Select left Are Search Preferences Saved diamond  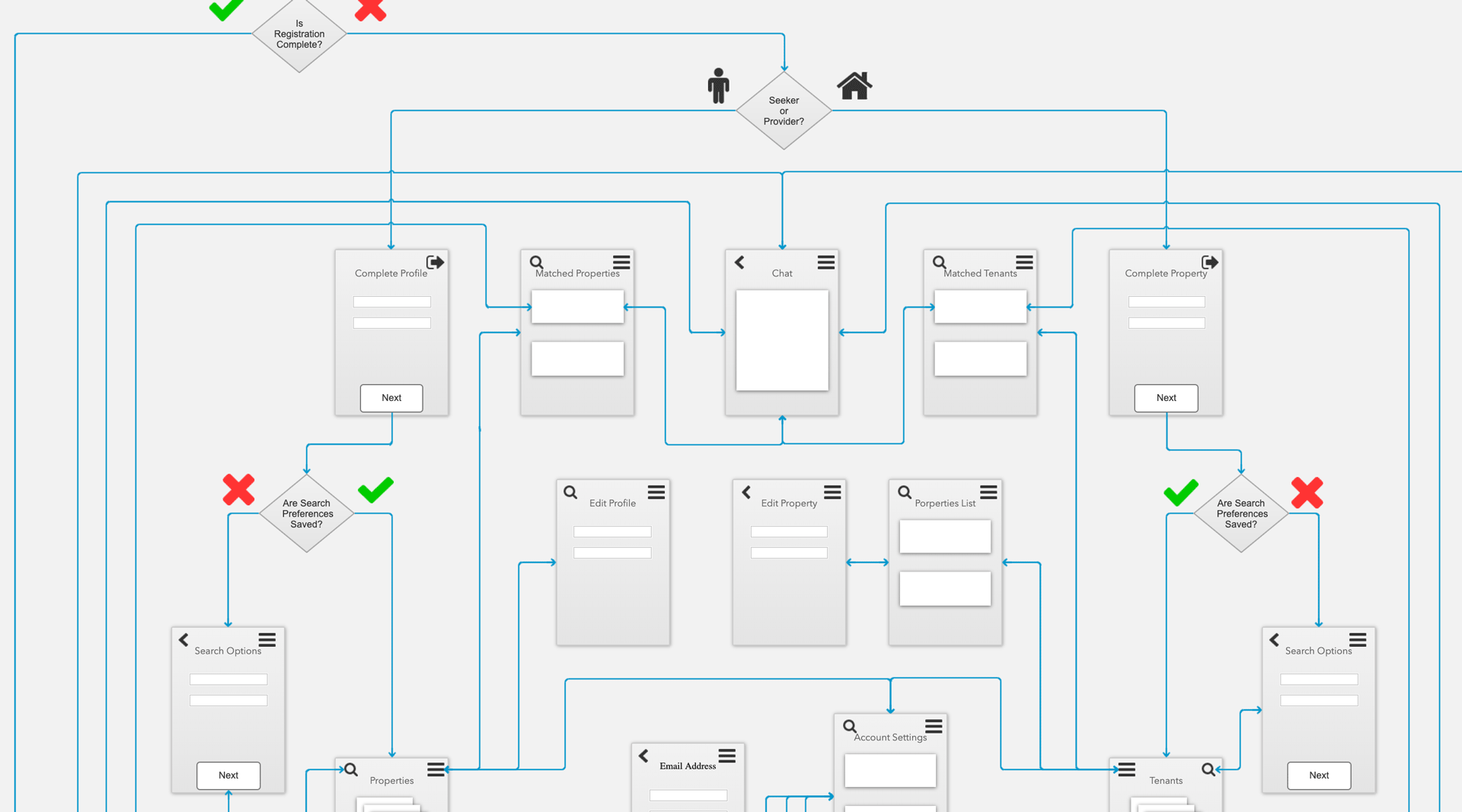click(307, 514)
